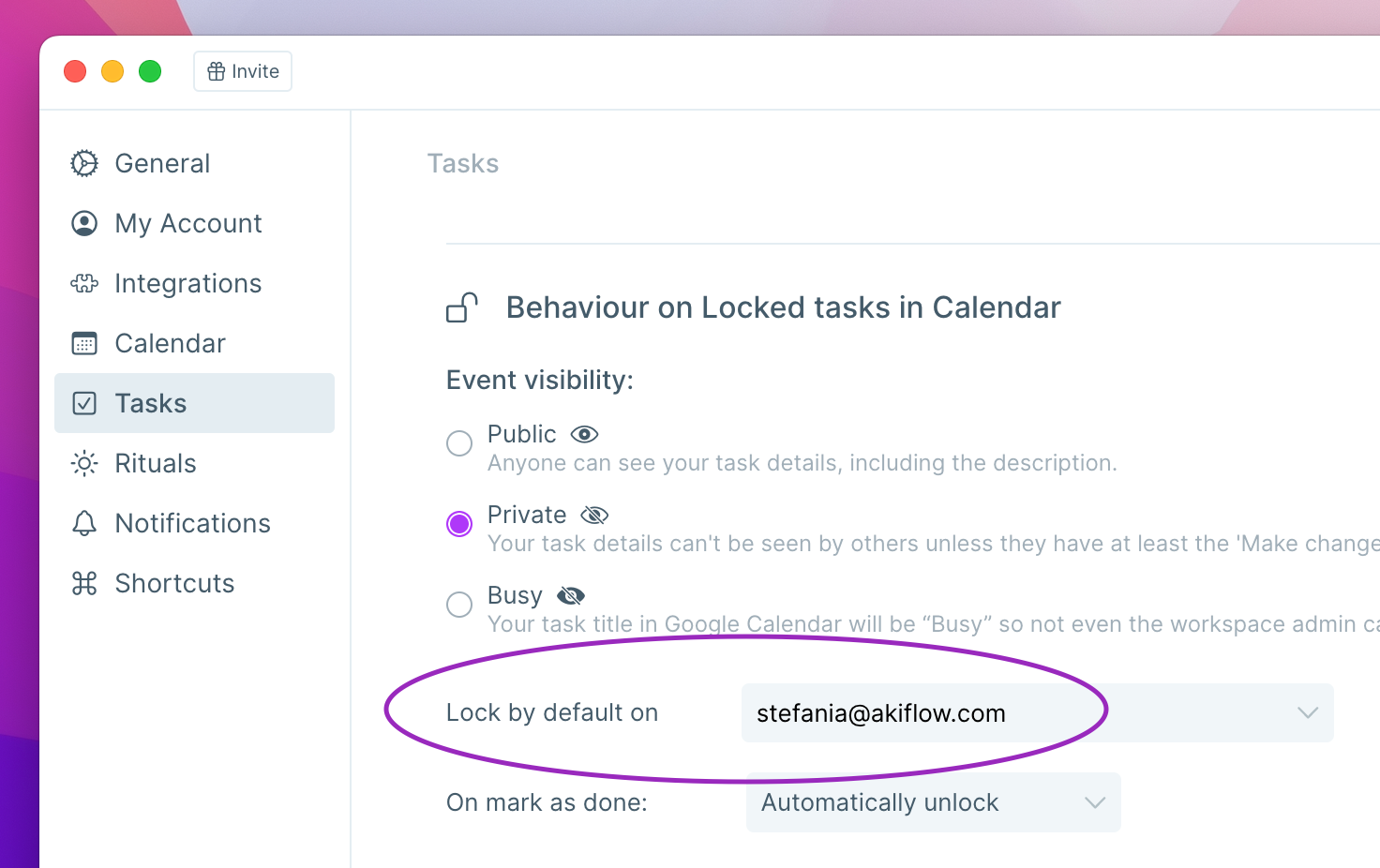Open the Automatically unlock dropdown
Screen dimensions: 1380x868
tap(934, 802)
